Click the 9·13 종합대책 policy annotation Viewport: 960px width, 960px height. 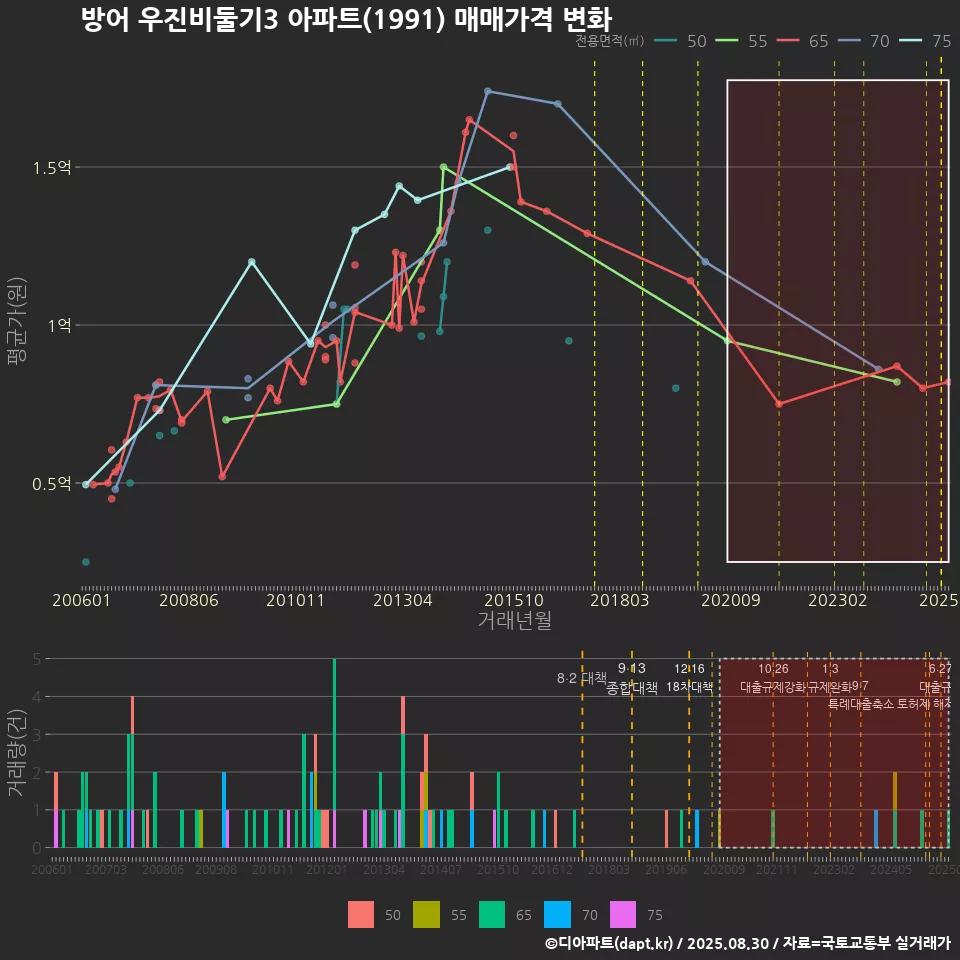632,678
